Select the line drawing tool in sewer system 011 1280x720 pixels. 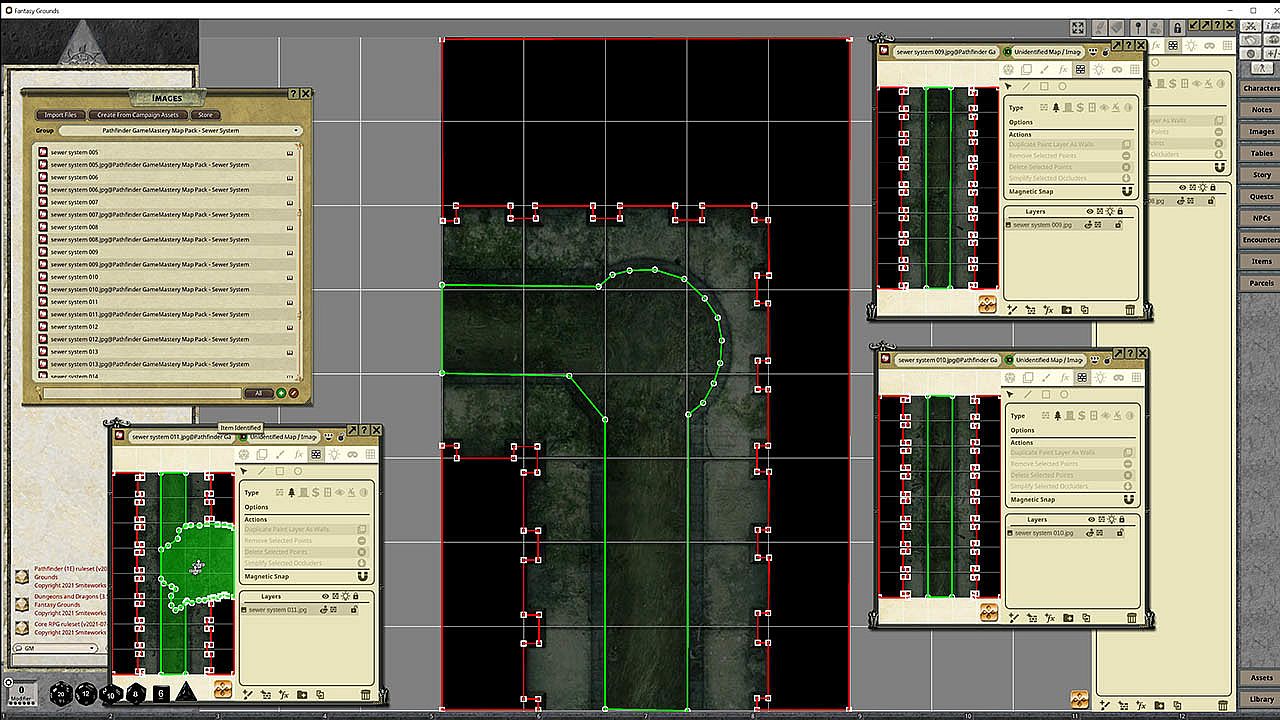262,471
